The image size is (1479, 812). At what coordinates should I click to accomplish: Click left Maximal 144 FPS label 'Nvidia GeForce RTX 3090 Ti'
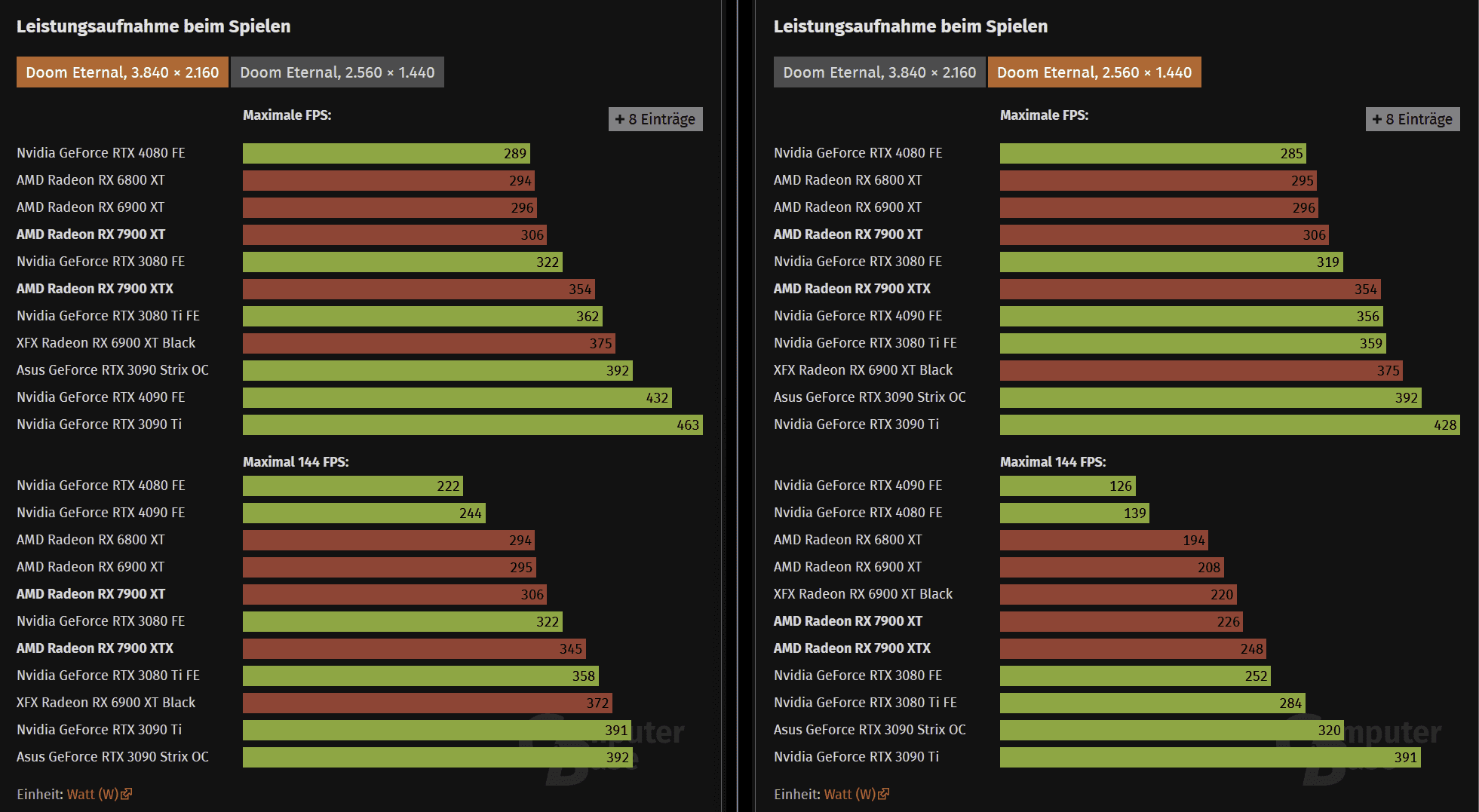tap(100, 730)
